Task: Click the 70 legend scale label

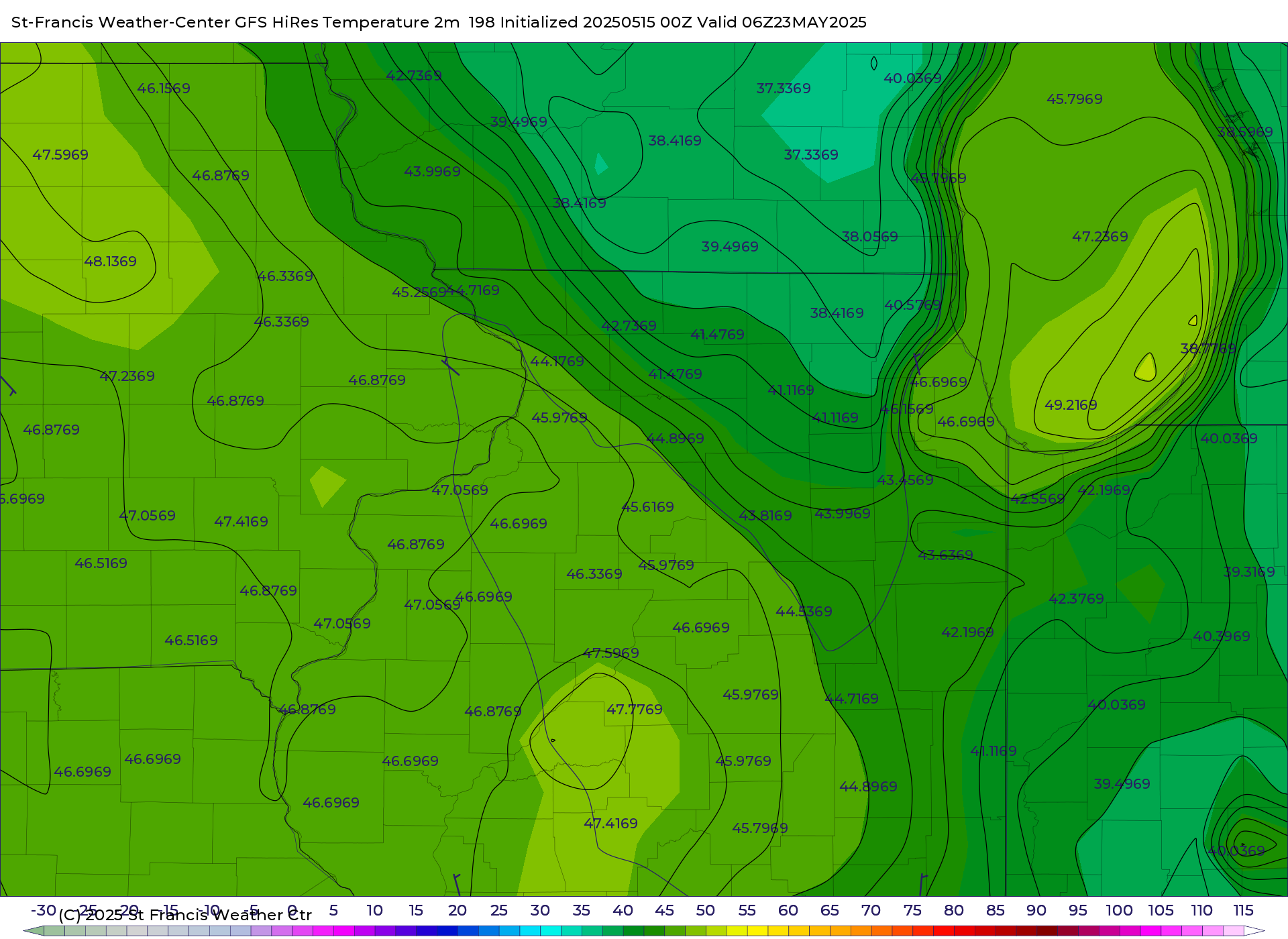Action: pos(871,911)
